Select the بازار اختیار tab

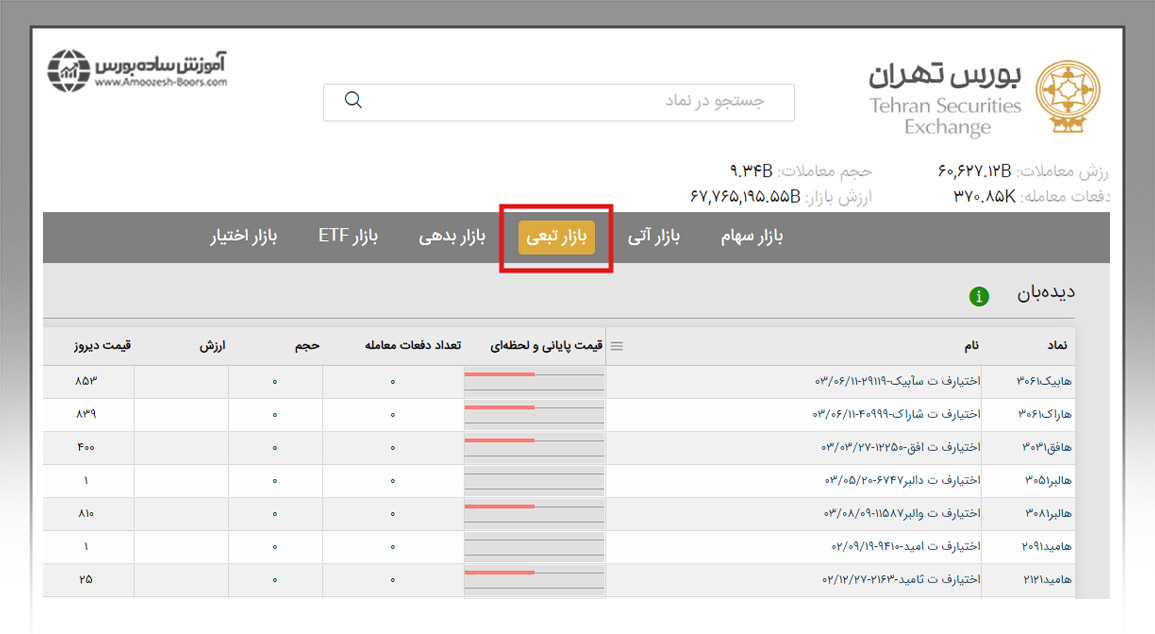[243, 236]
